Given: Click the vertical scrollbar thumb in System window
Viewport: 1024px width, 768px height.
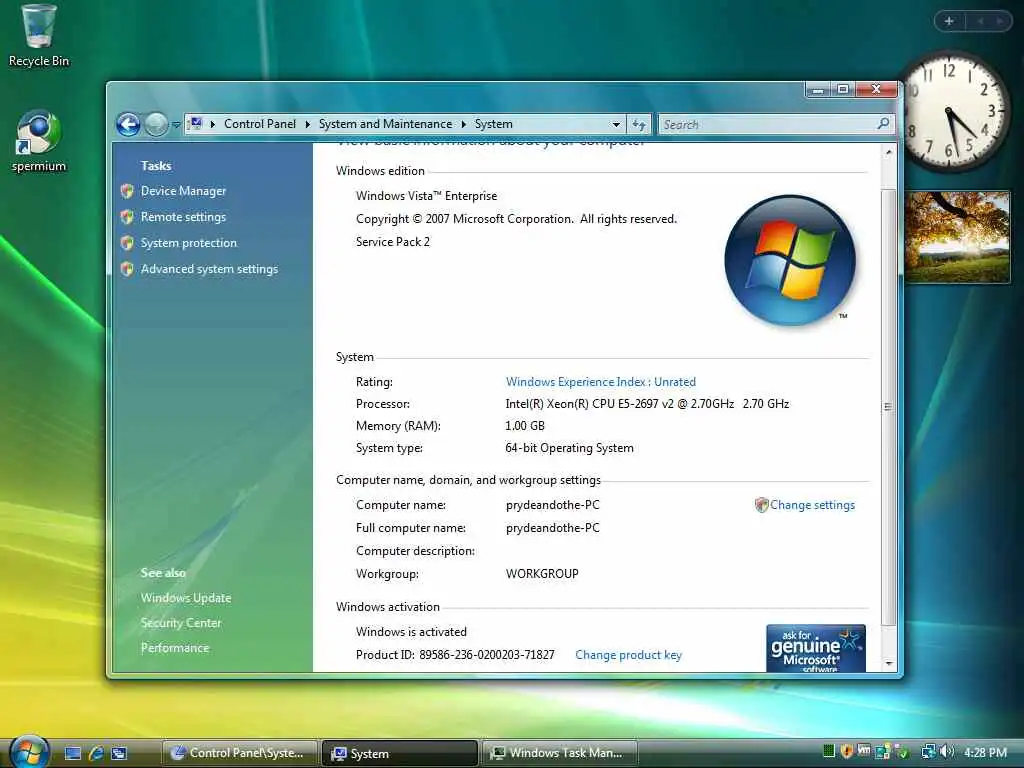Looking at the screenshot, I should [888, 407].
